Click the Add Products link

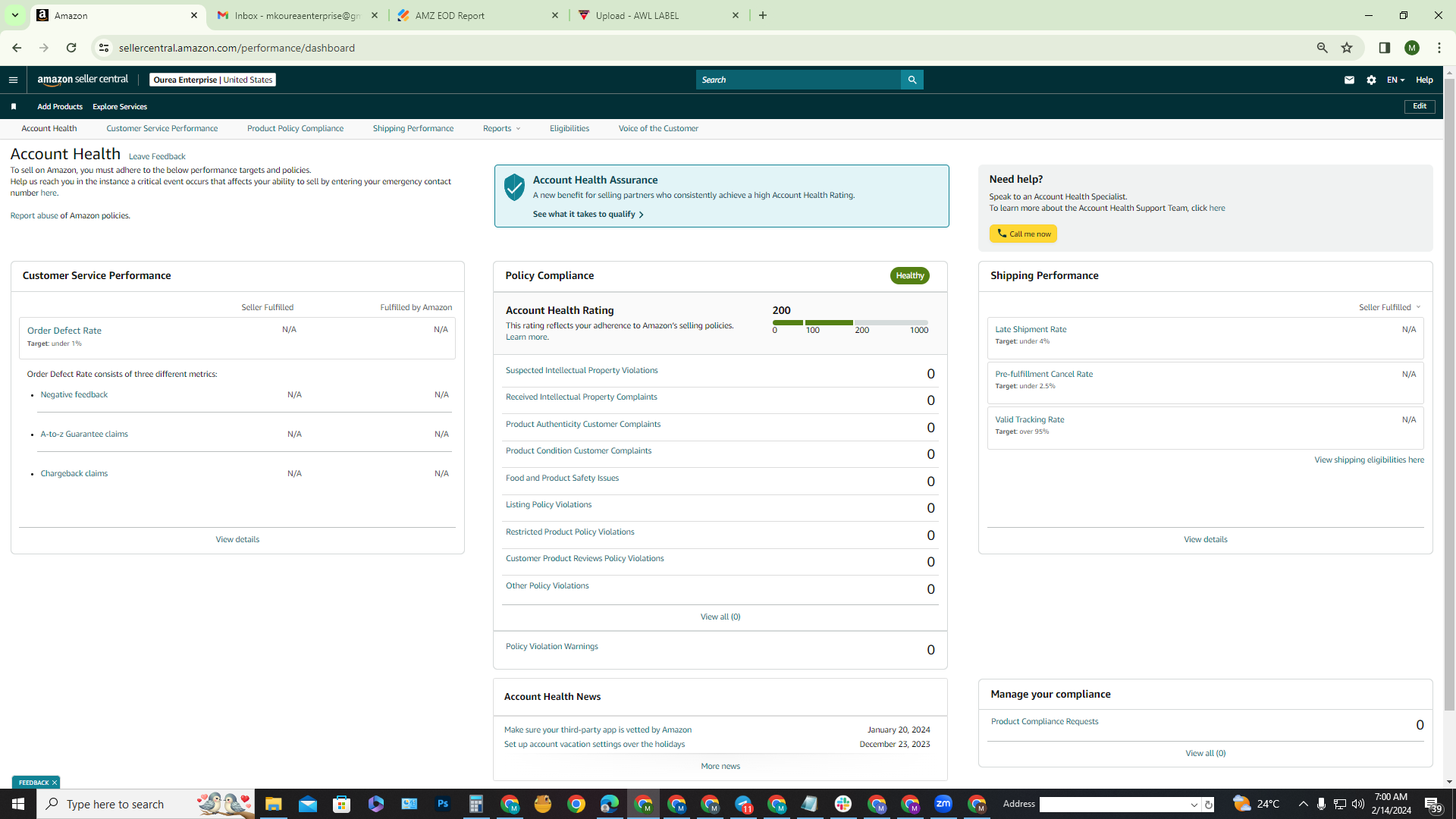[60, 107]
